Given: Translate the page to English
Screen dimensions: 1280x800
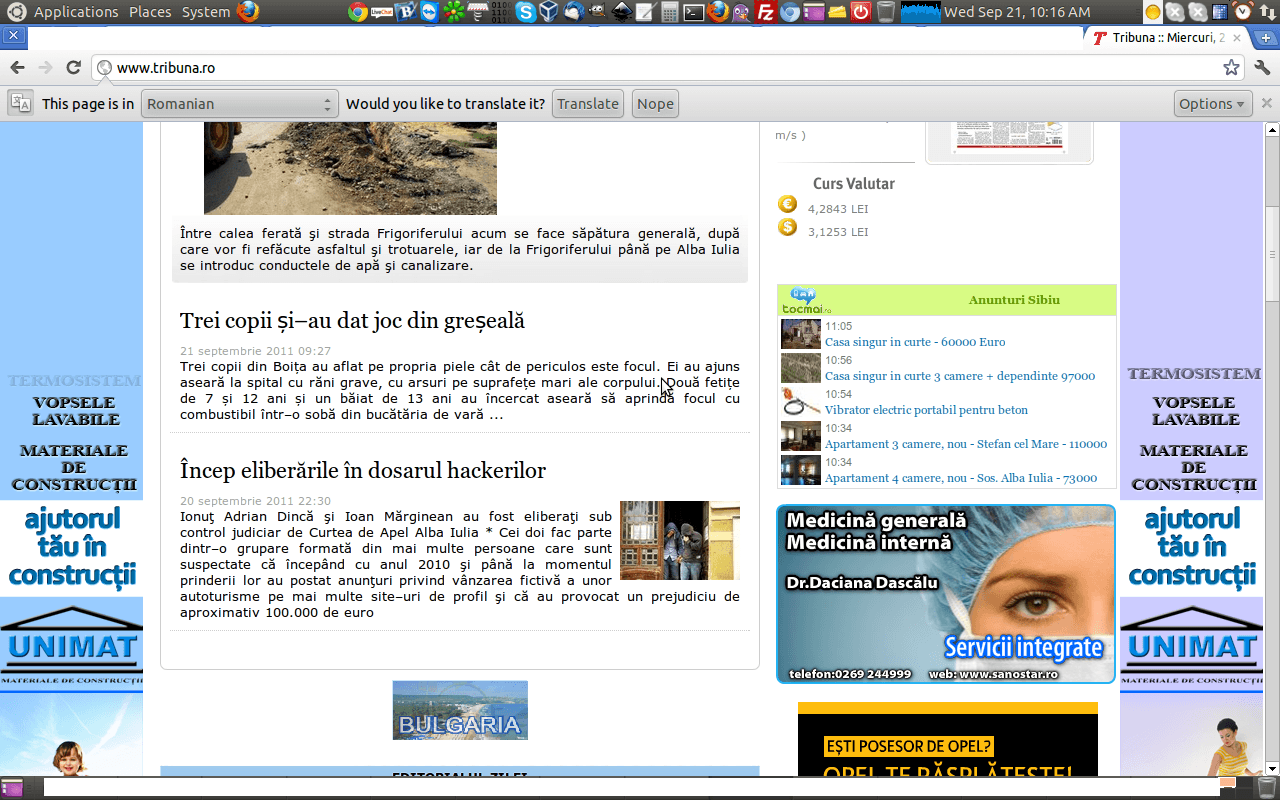Looking at the screenshot, I should (587, 103).
